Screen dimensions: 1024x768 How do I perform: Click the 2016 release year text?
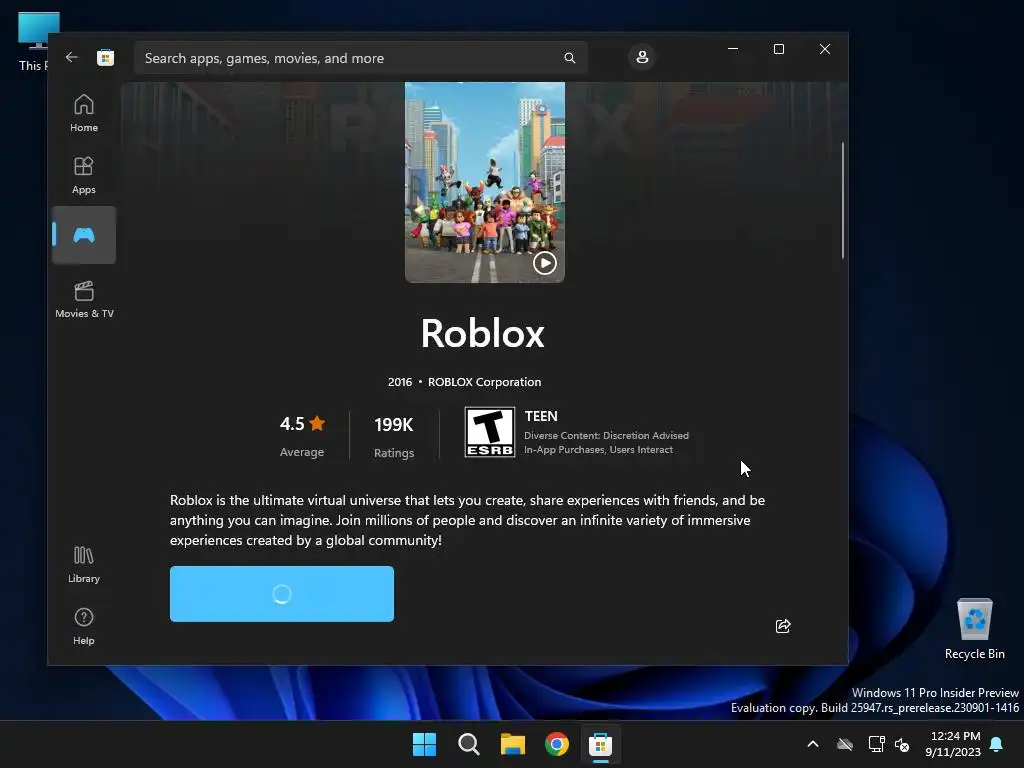[x=400, y=382]
